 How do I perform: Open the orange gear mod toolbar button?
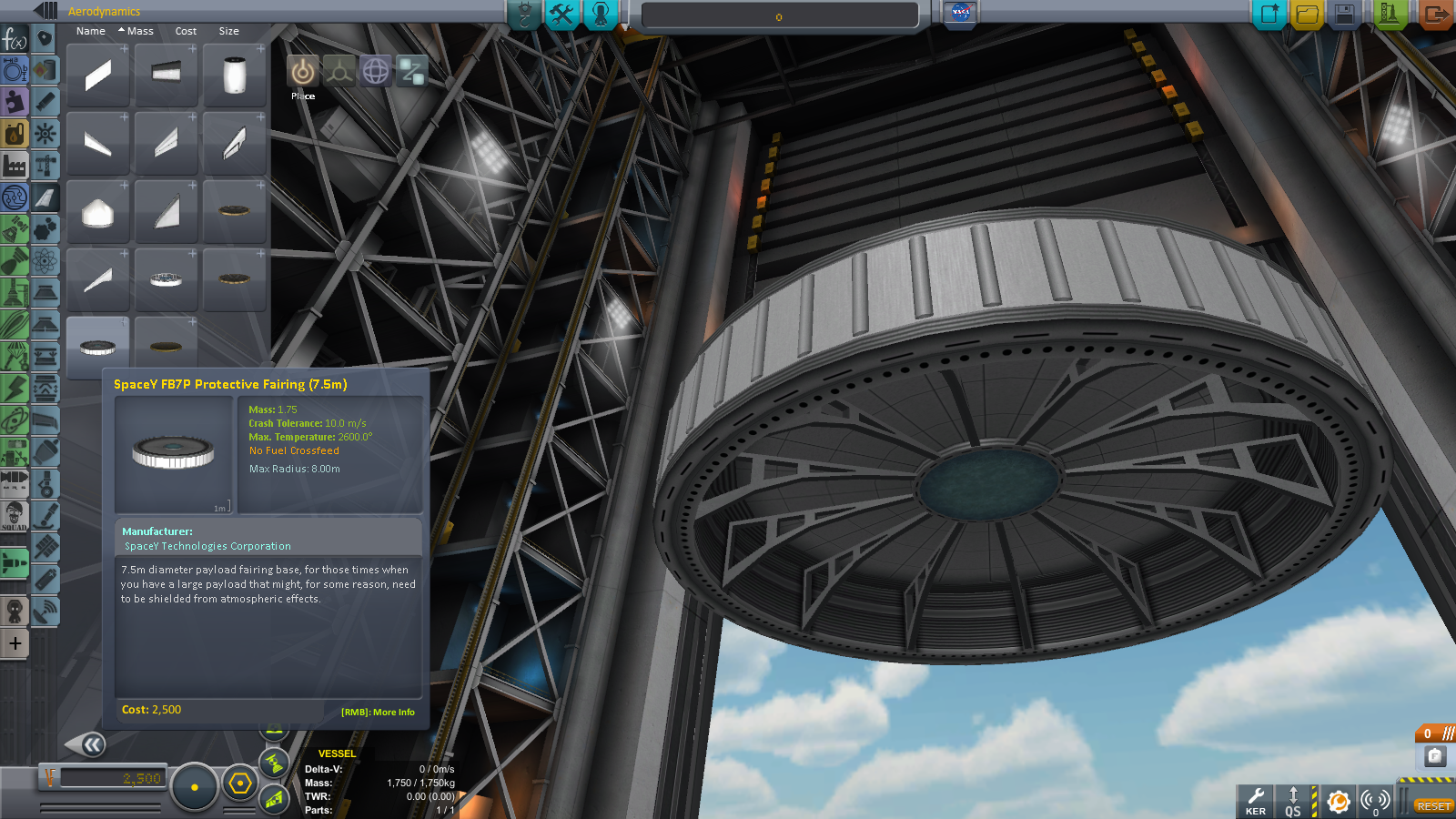1337,802
